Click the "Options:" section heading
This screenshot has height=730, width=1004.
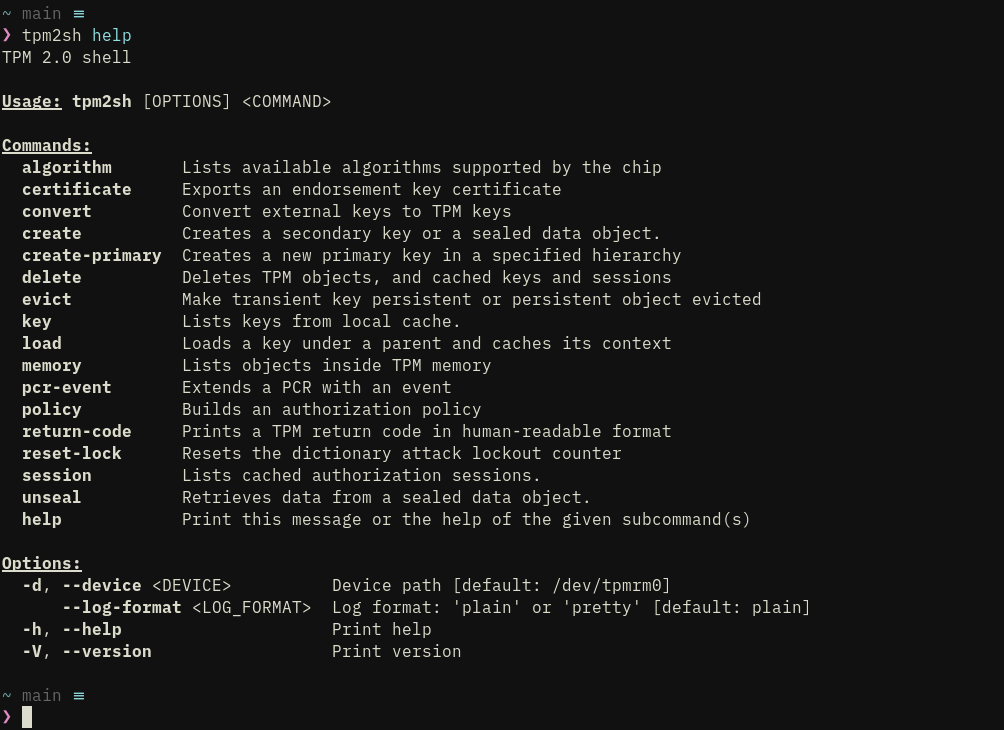(x=42, y=563)
